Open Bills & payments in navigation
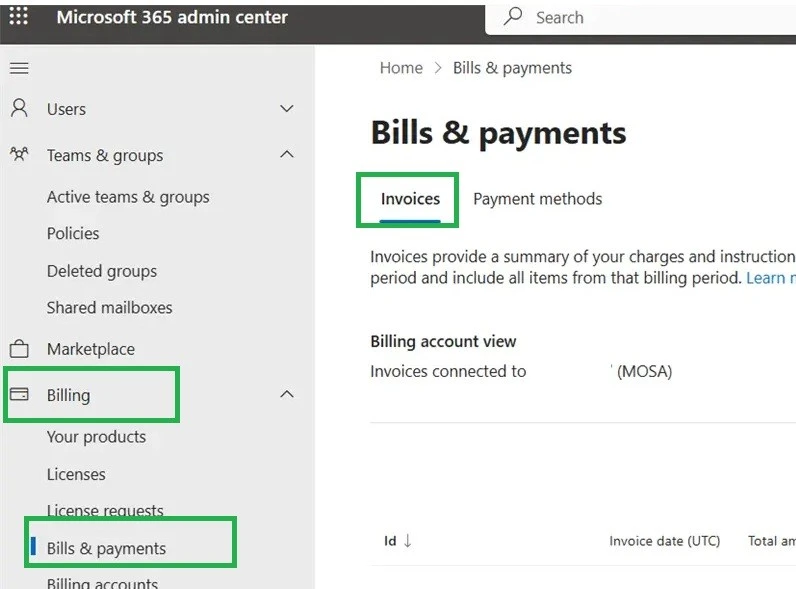Screen dimensions: 796x589 pos(106,548)
